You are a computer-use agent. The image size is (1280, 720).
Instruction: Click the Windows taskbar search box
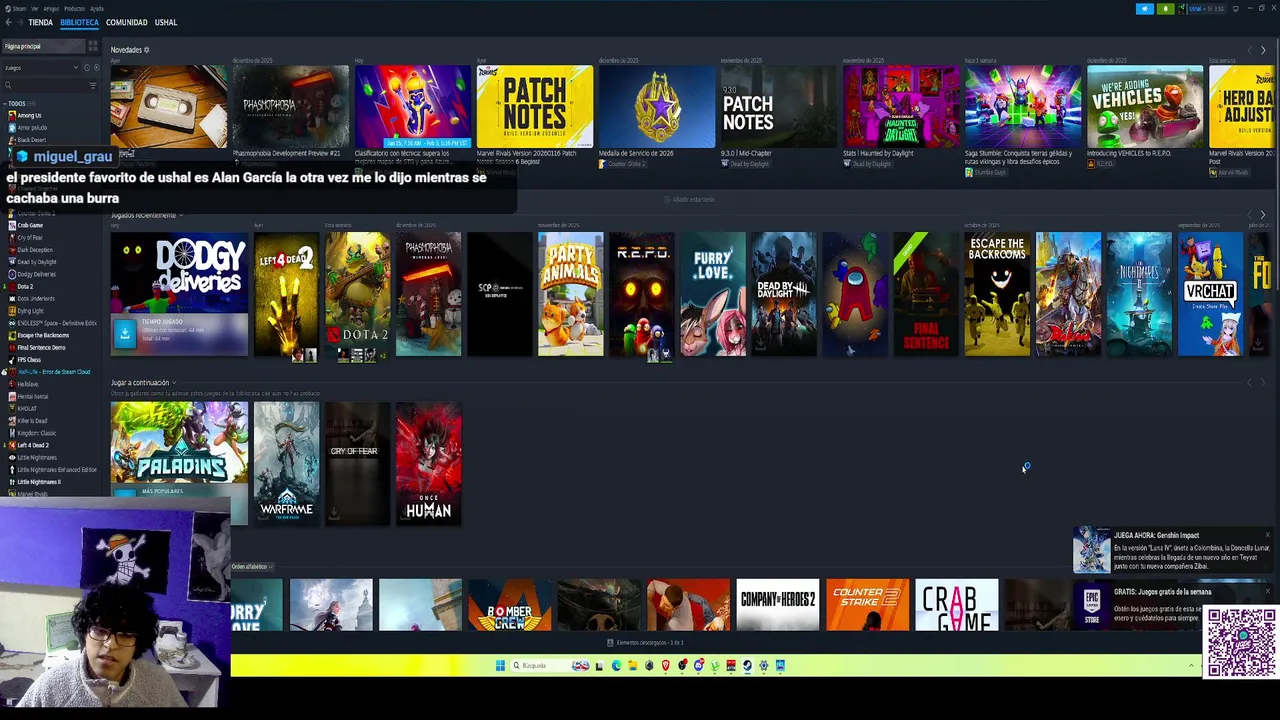coord(550,666)
